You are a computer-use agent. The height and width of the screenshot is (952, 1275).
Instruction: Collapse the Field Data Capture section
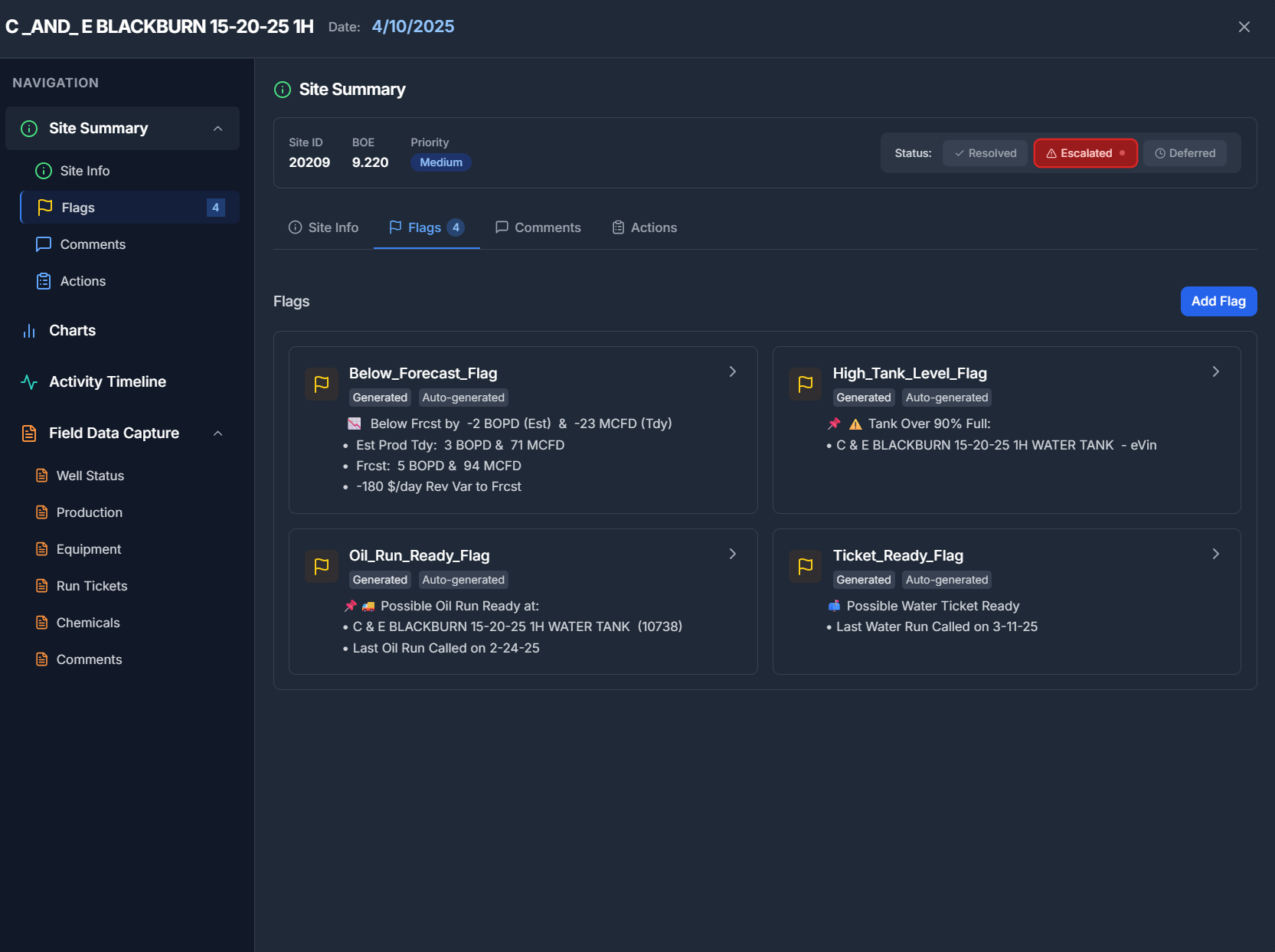tap(218, 433)
